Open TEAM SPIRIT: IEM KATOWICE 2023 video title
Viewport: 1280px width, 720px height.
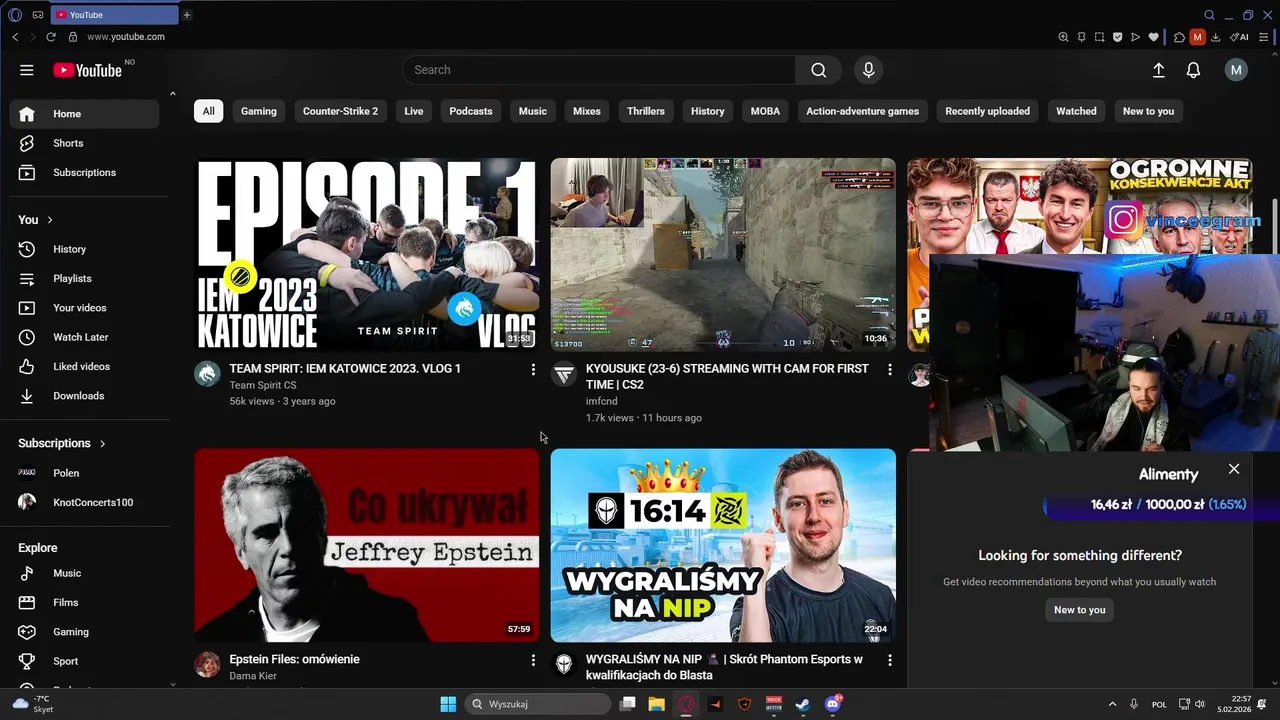point(345,368)
